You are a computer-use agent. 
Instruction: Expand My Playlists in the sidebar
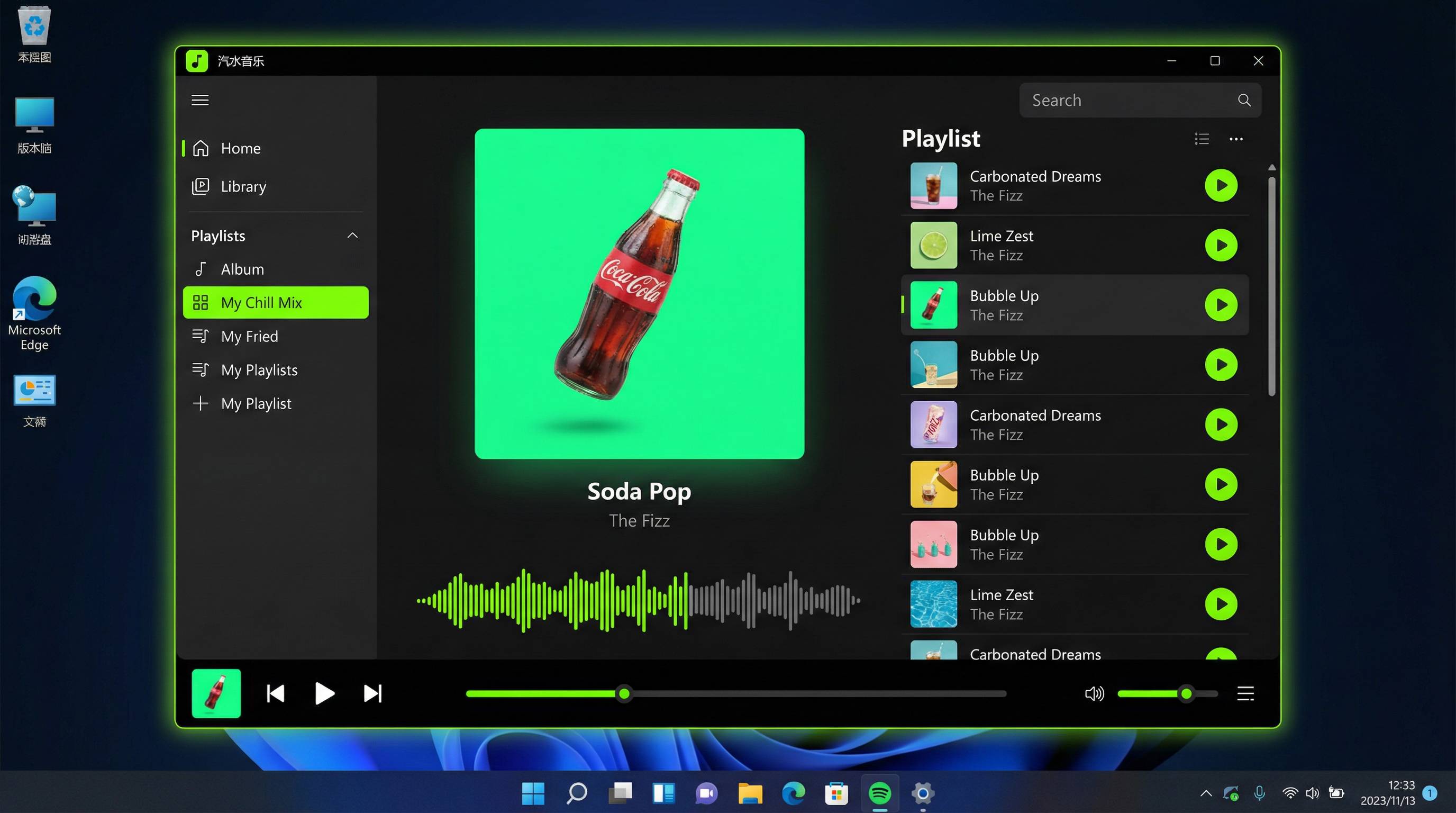click(x=259, y=370)
